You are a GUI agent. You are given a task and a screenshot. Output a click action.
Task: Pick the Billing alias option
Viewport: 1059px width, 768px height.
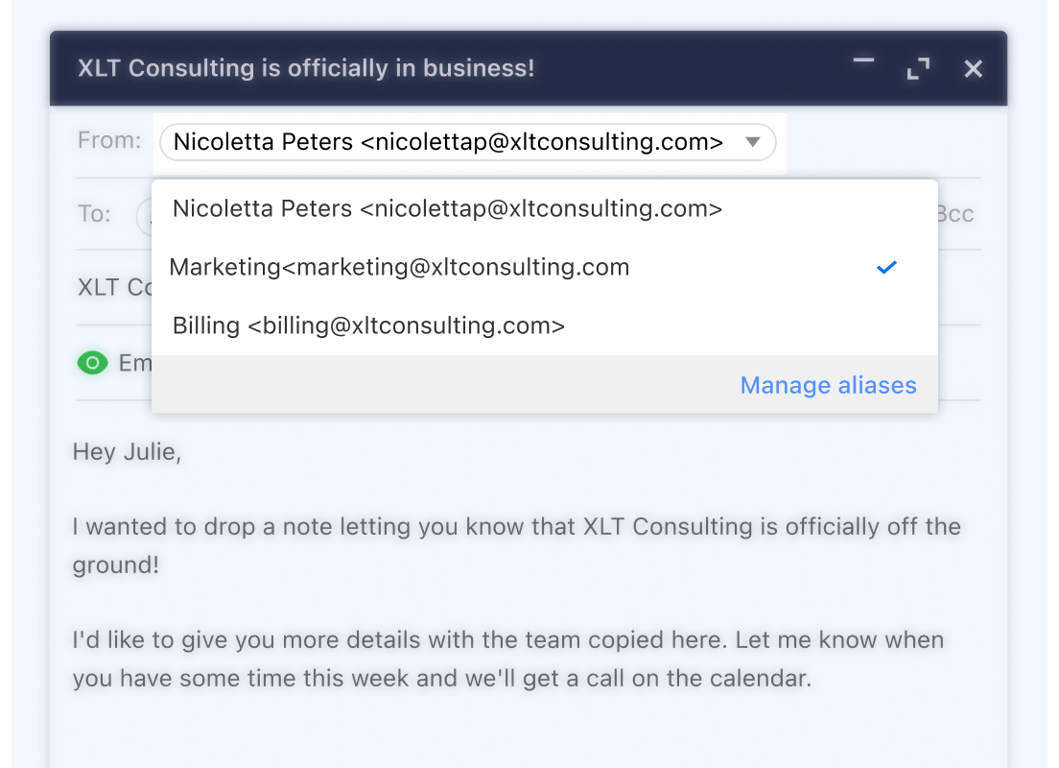(x=369, y=325)
